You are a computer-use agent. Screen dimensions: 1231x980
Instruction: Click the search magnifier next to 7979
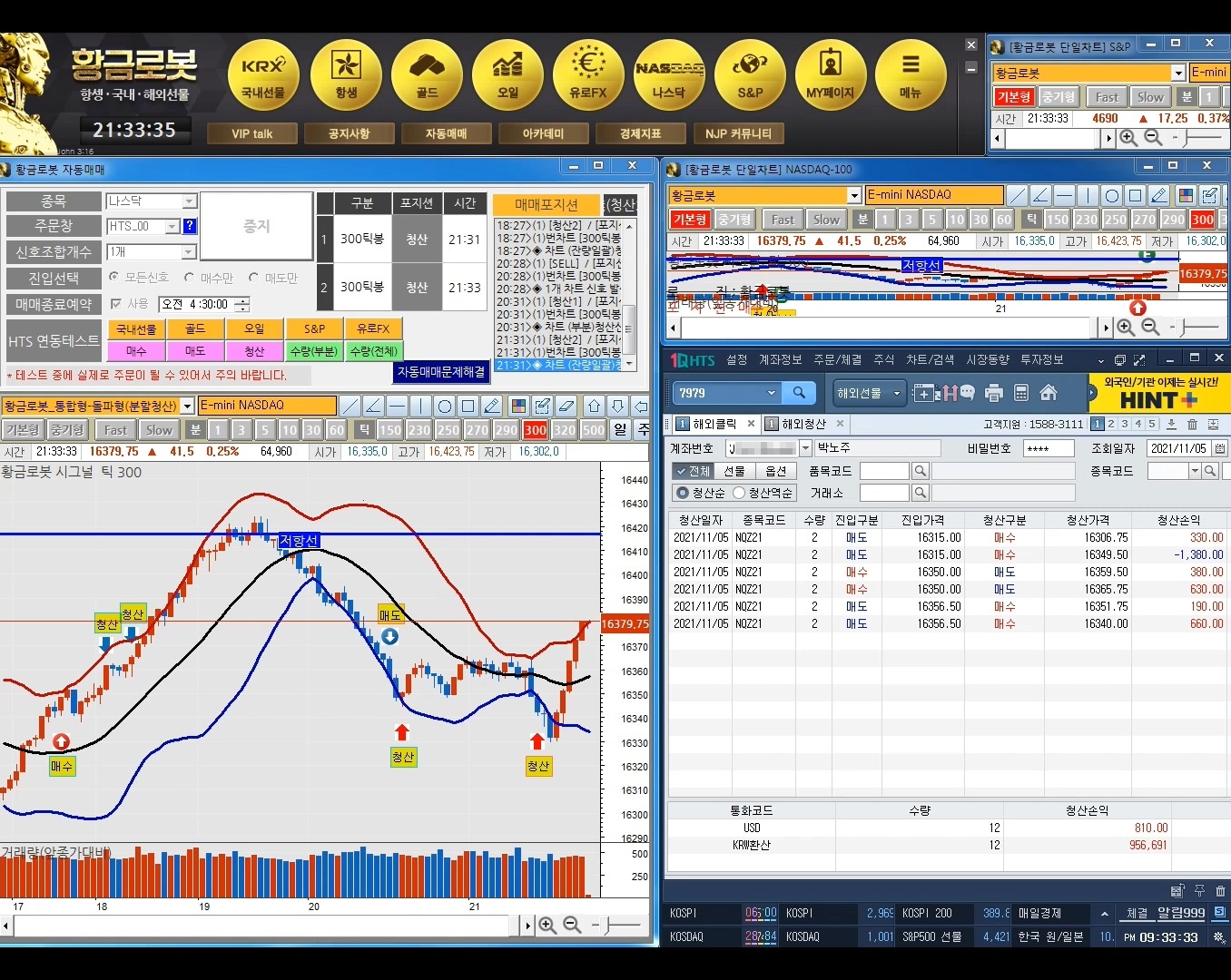tap(799, 393)
